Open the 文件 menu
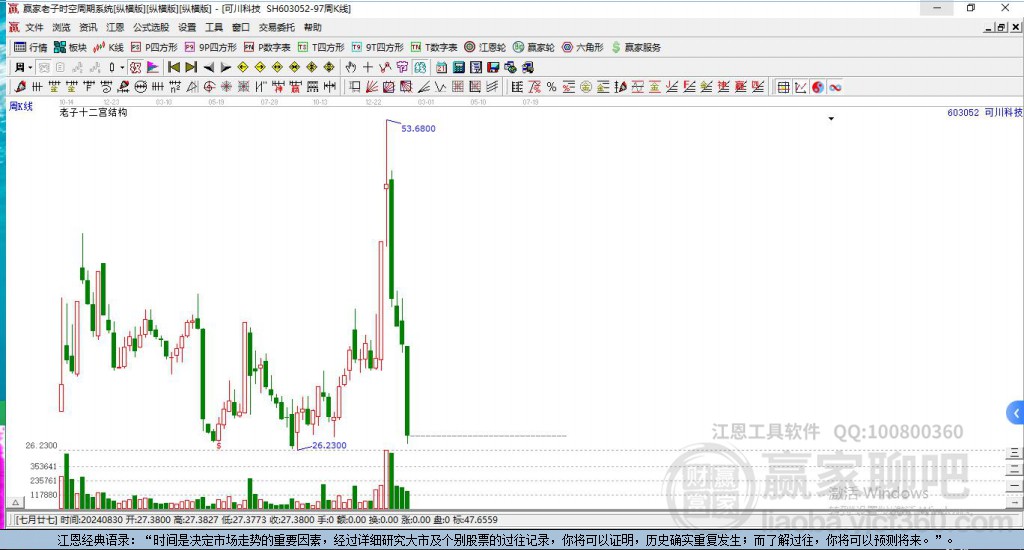 pos(34,27)
